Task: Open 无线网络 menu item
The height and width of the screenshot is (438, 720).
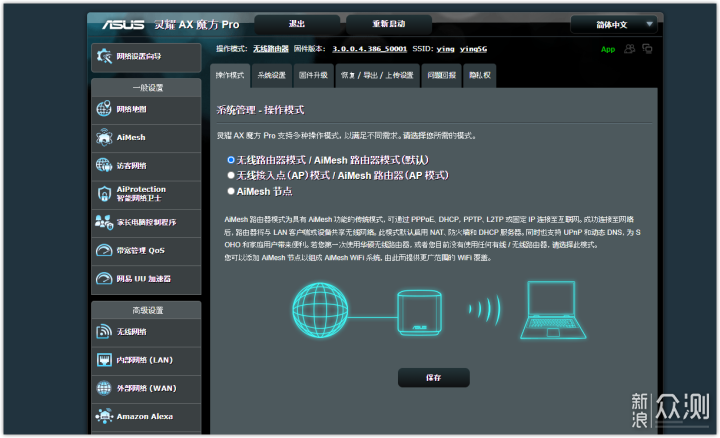Action: pyautogui.click(x=146, y=331)
